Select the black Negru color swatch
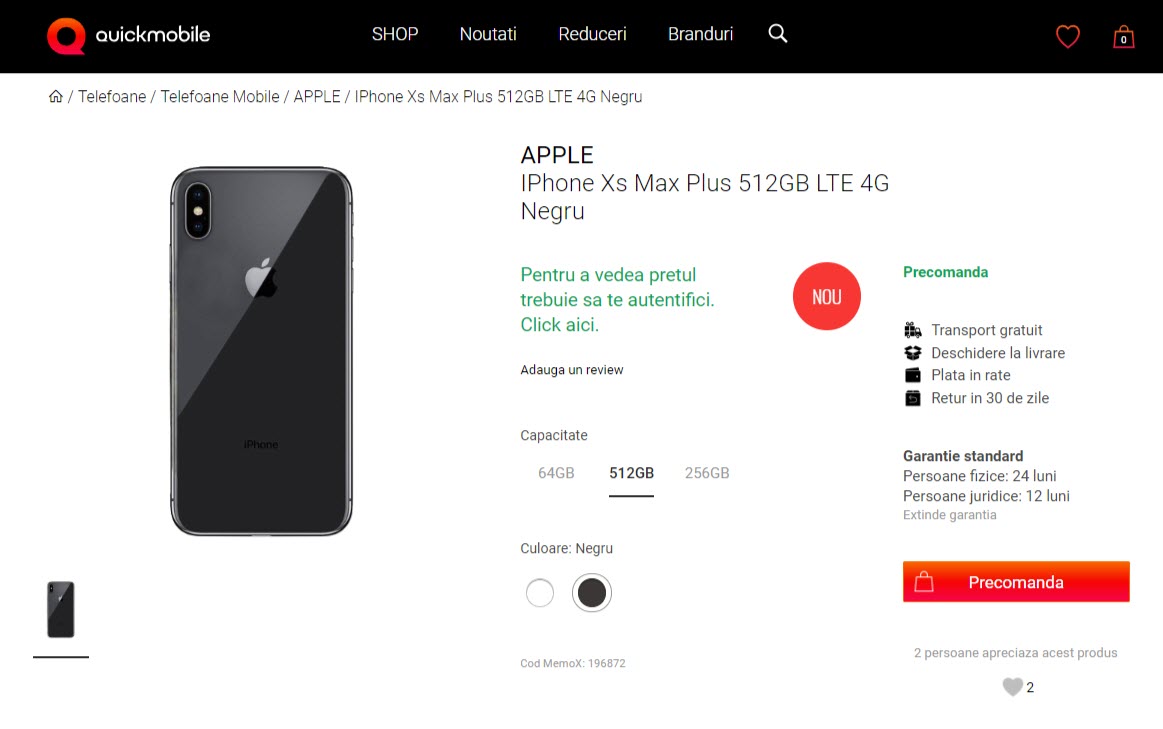1163x729 pixels. point(591,592)
